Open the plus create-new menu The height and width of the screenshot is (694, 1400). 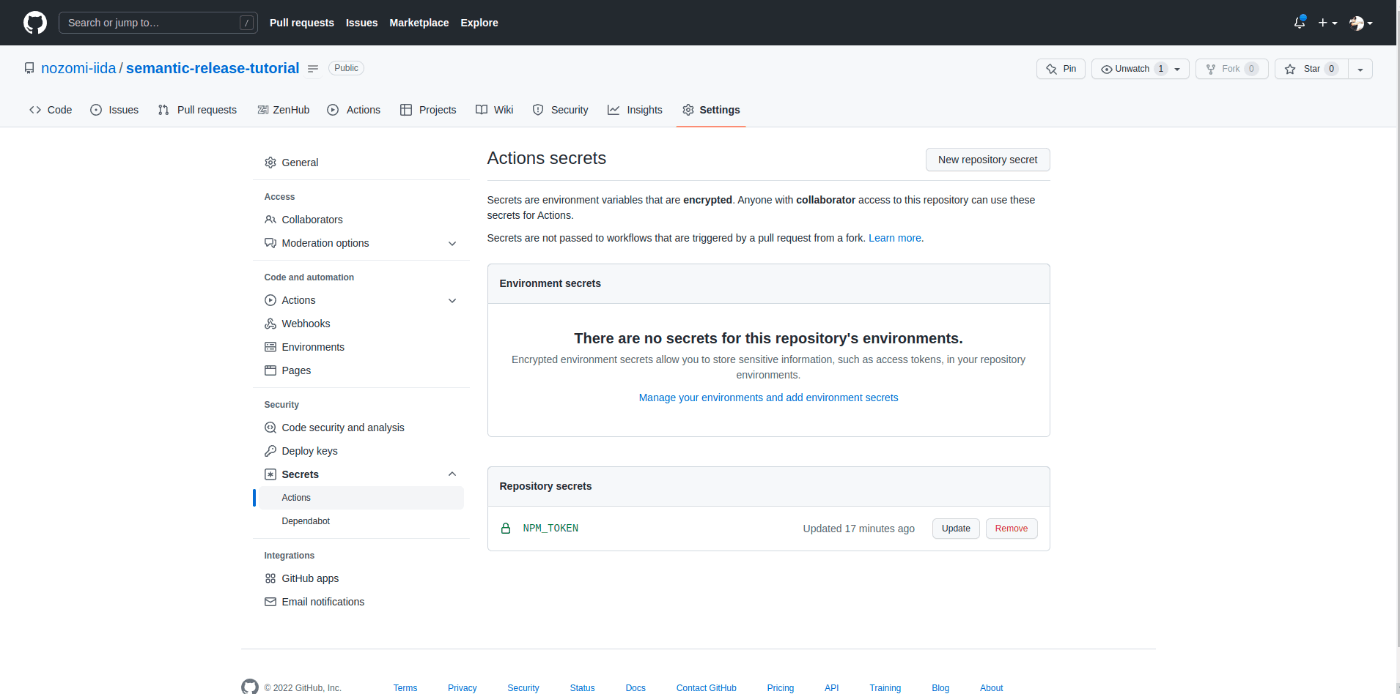click(x=1327, y=22)
